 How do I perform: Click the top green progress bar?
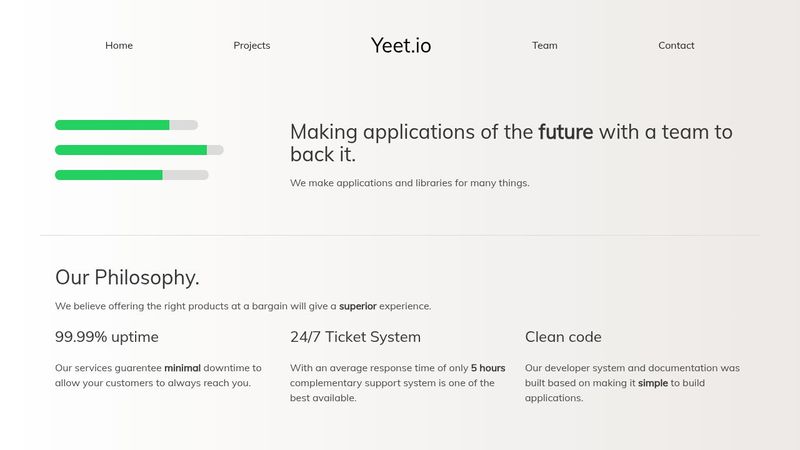[112, 125]
